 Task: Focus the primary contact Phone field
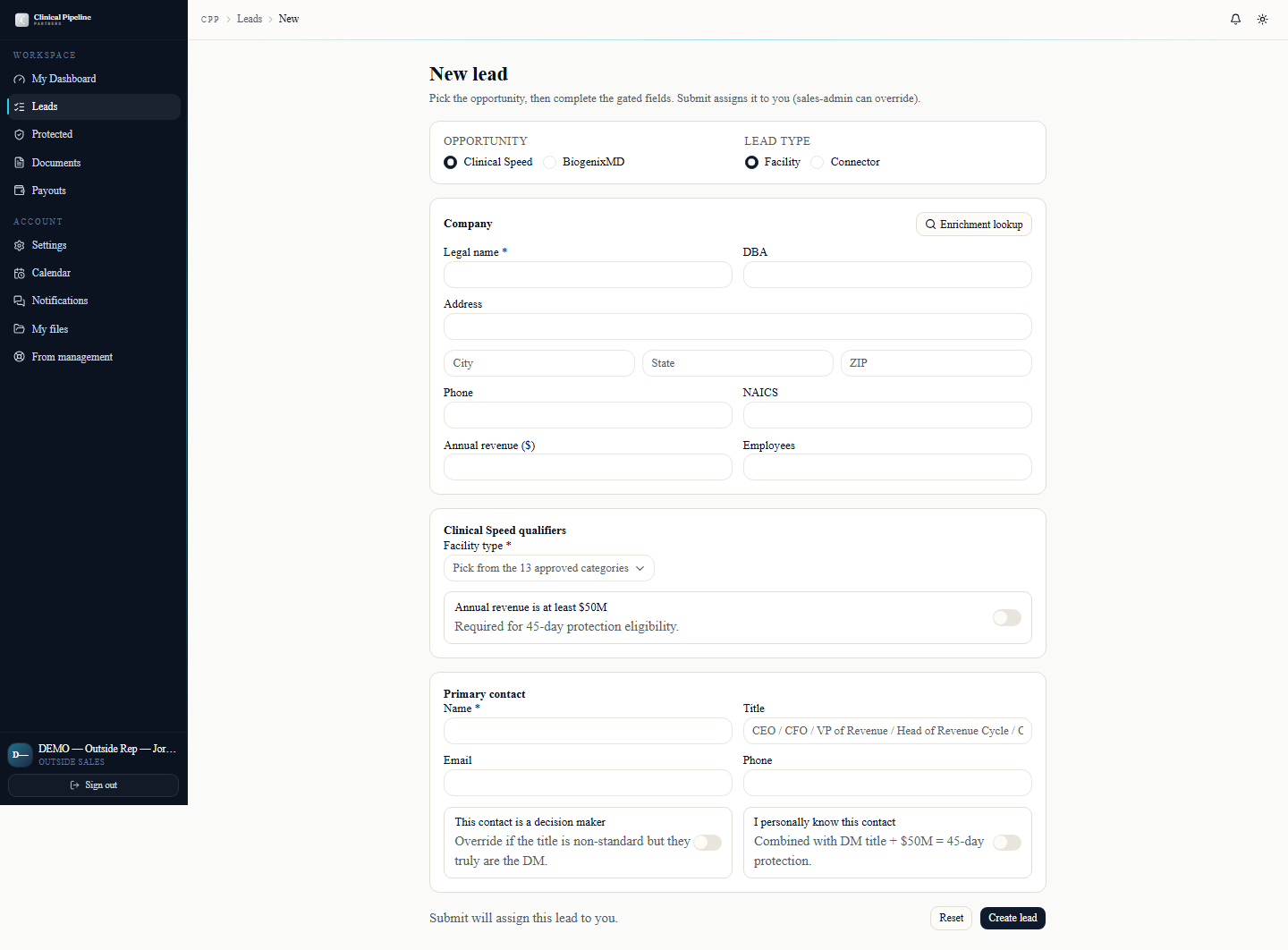coord(887,783)
